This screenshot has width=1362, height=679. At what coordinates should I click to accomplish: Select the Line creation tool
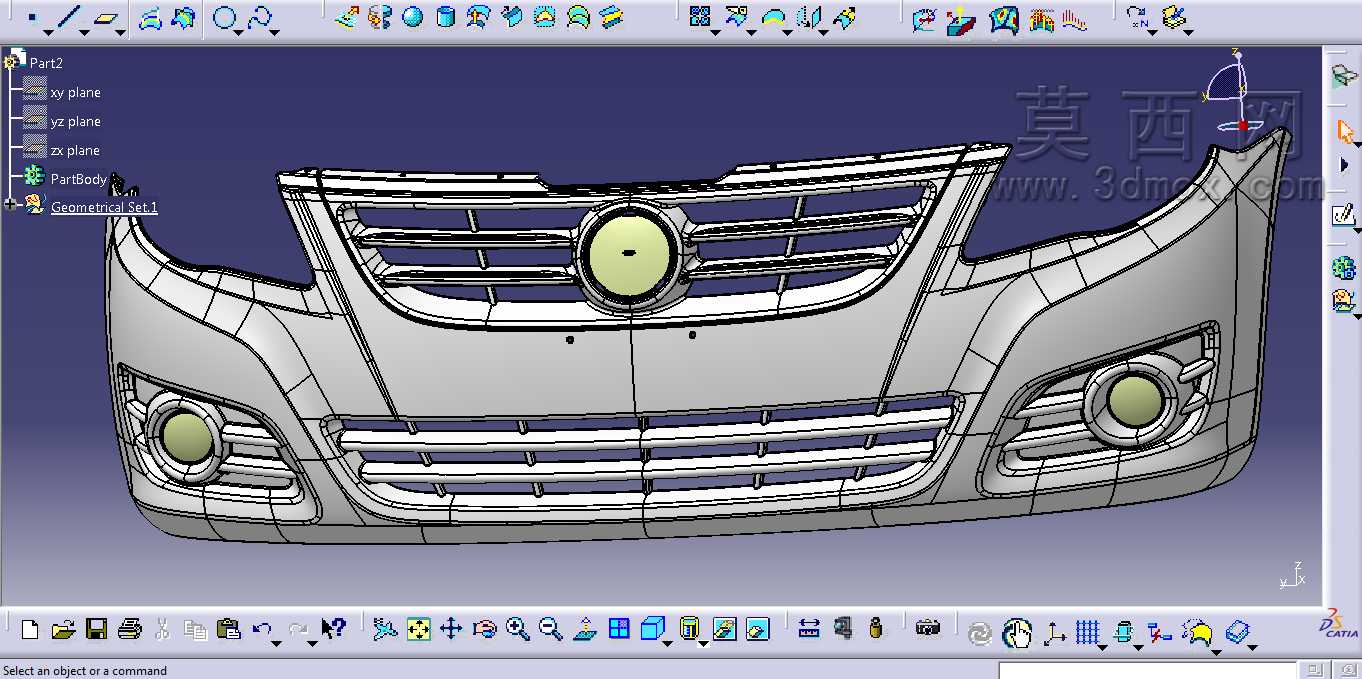[x=68, y=17]
